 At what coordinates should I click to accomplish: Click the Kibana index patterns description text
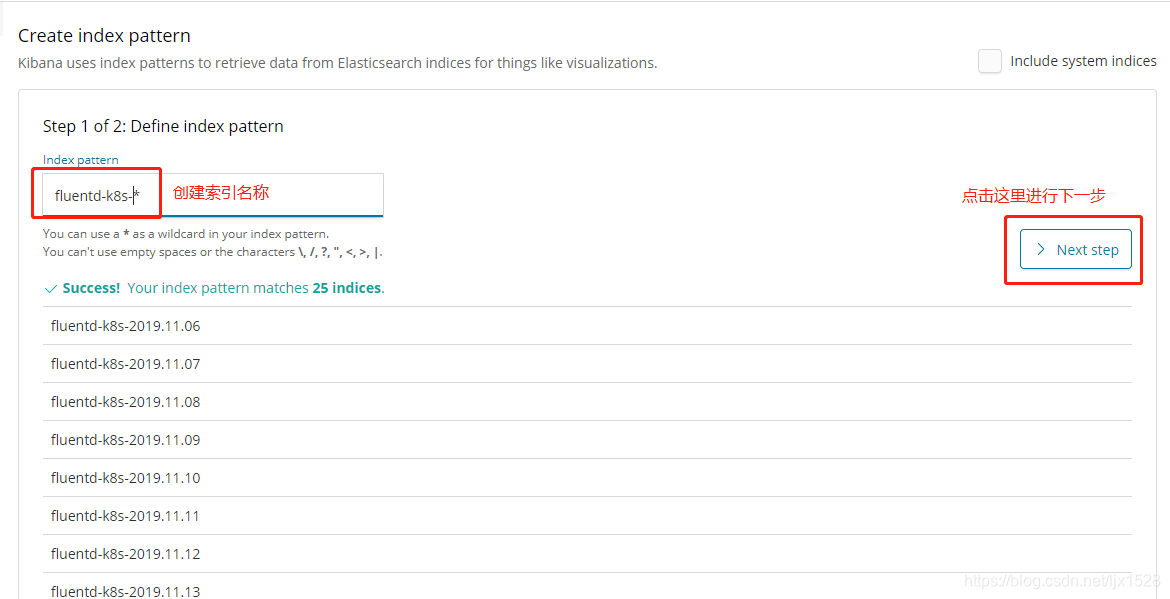click(337, 63)
